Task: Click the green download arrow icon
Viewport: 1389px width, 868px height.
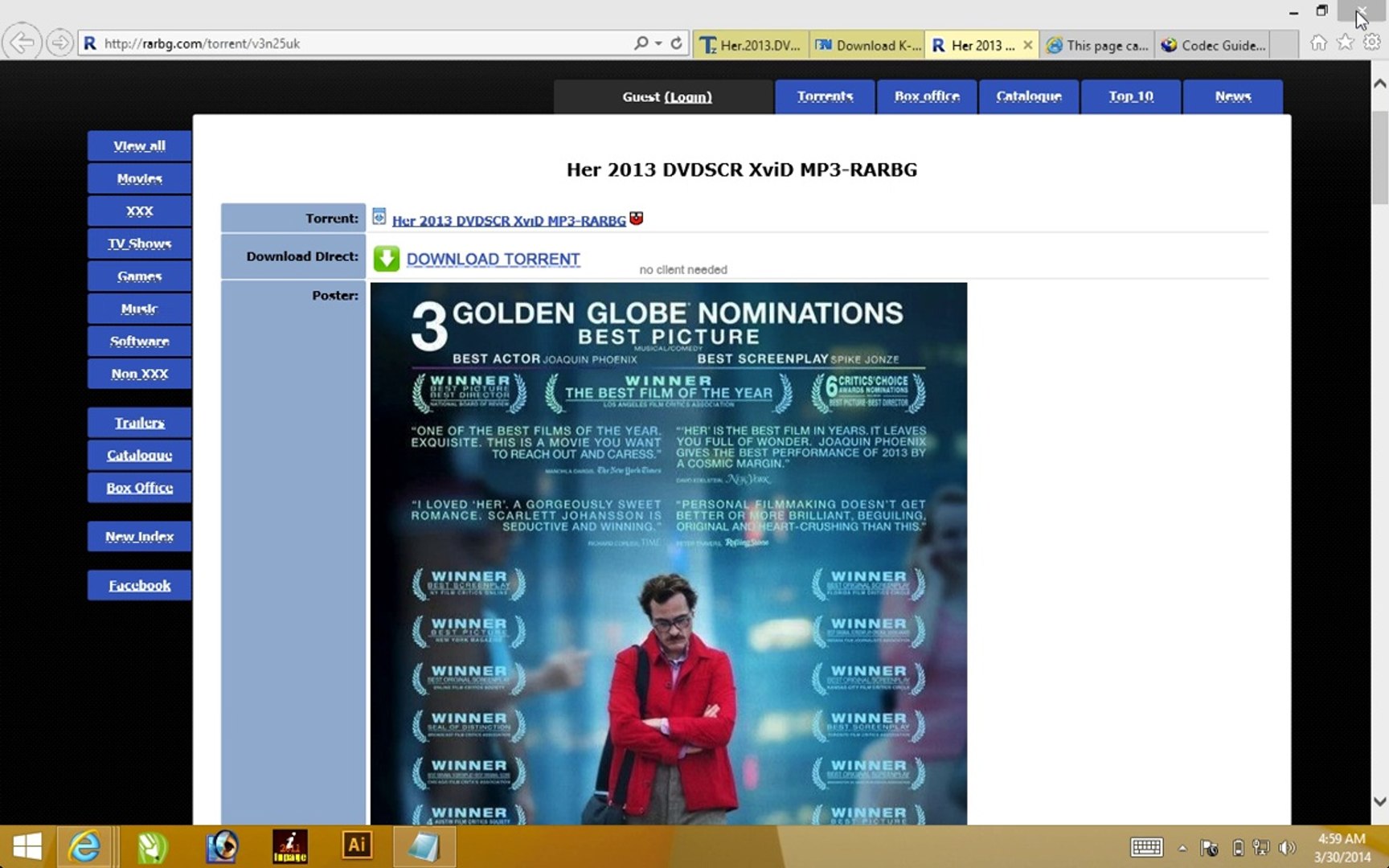Action: pyautogui.click(x=387, y=259)
